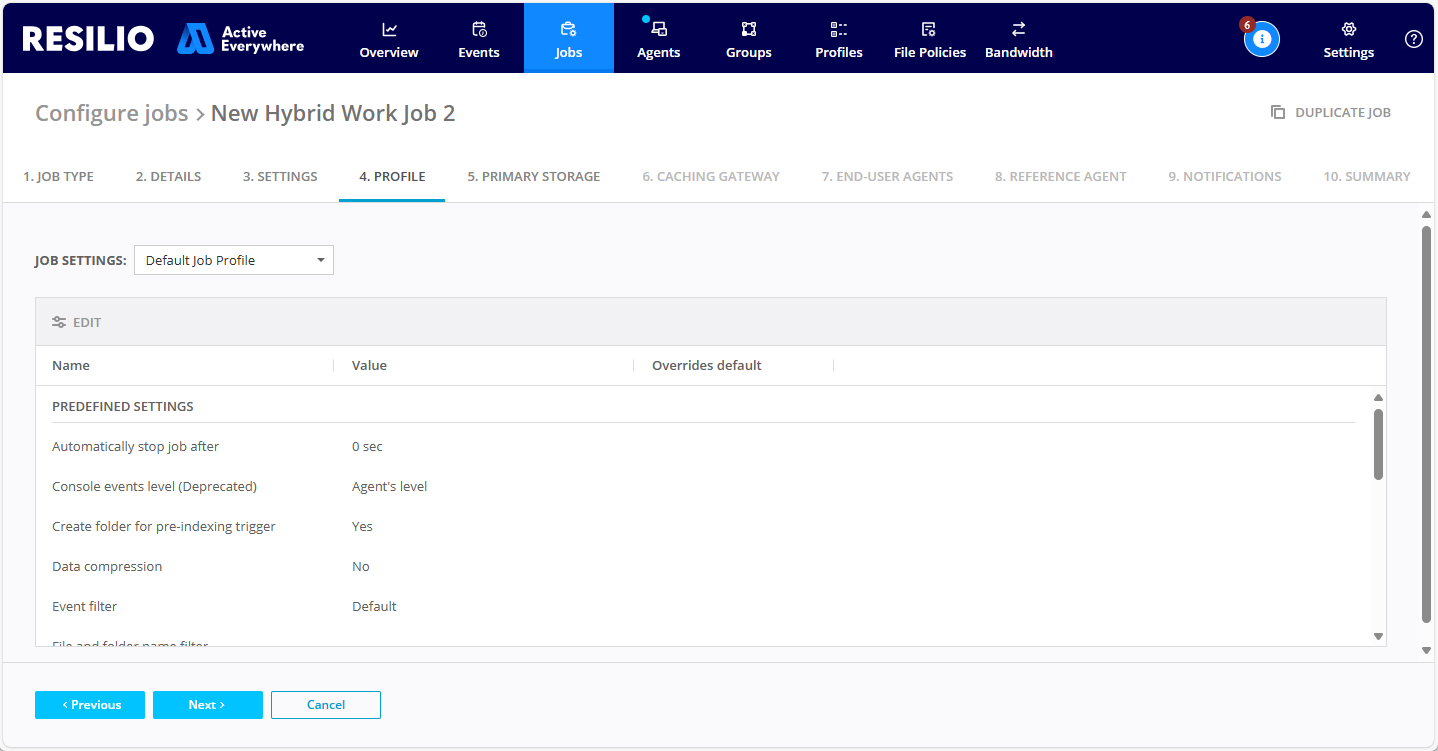
Task: Expand the Job Settings profile dropdown
Action: (x=234, y=261)
